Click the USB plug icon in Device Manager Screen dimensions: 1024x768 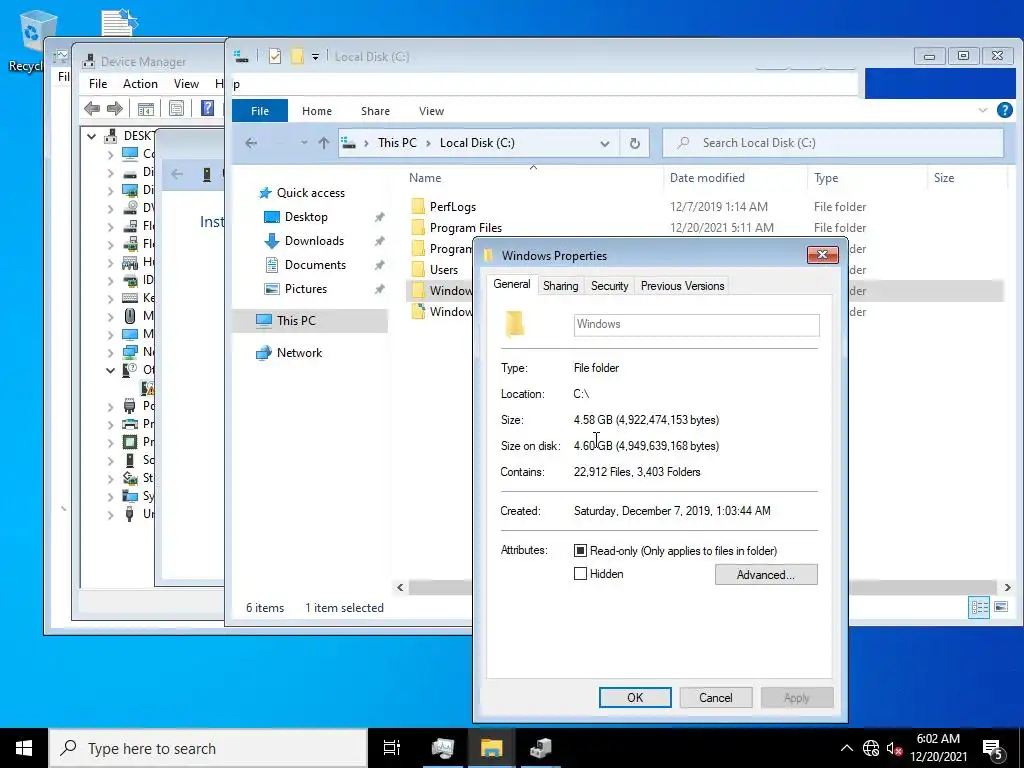(130, 514)
